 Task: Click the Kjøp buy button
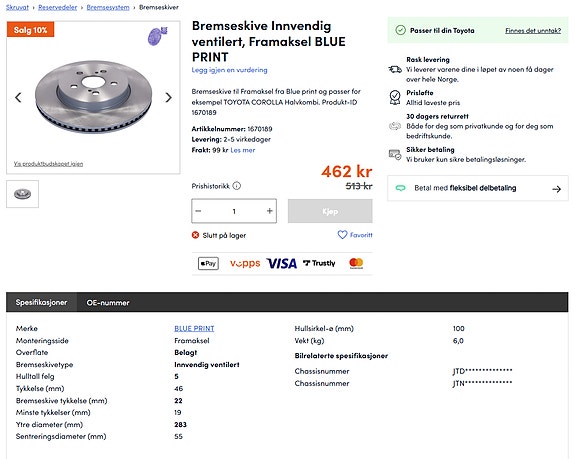pyautogui.click(x=330, y=211)
